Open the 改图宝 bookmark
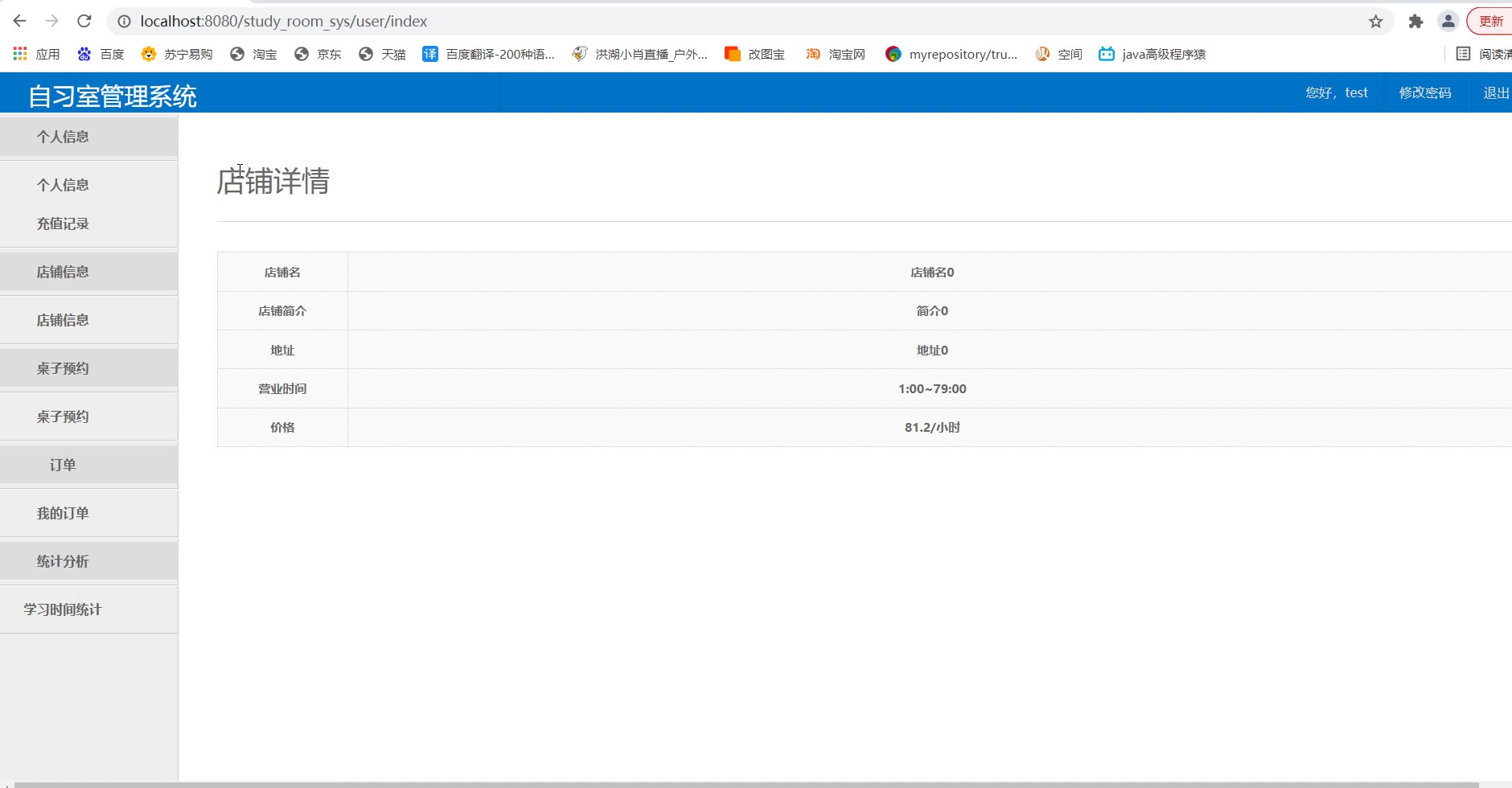 [x=755, y=54]
